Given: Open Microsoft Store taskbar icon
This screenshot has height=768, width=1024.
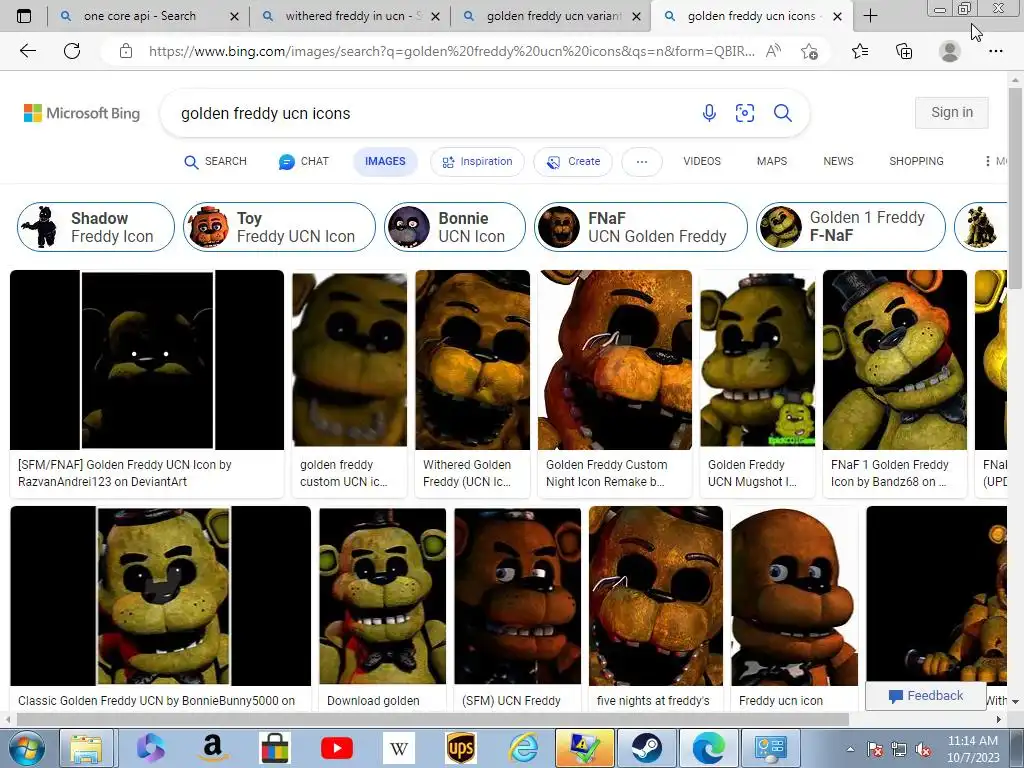Looking at the screenshot, I should tap(274, 748).
